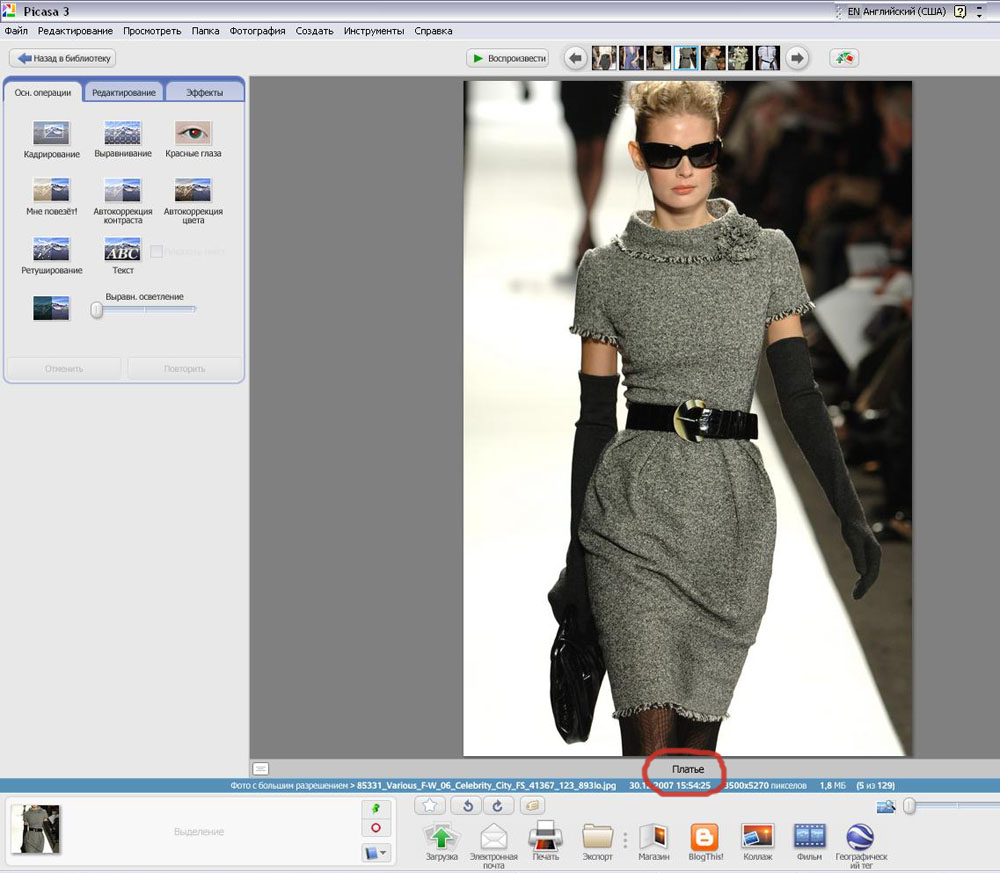Open the add-to-album dropdown in tray
This screenshot has height=873, width=1000.
pyautogui.click(x=376, y=853)
